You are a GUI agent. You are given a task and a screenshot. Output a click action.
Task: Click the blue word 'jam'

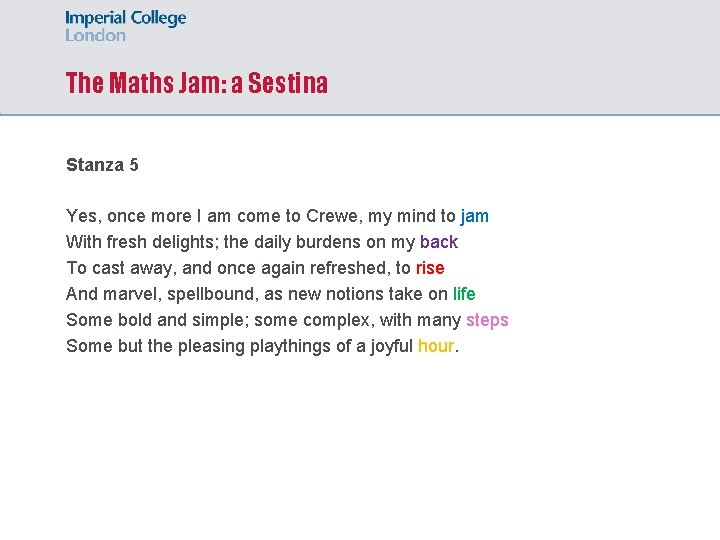click(x=475, y=216)
